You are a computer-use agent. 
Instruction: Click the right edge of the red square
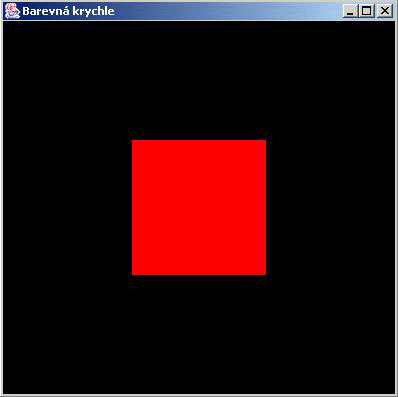pos(266,207)
